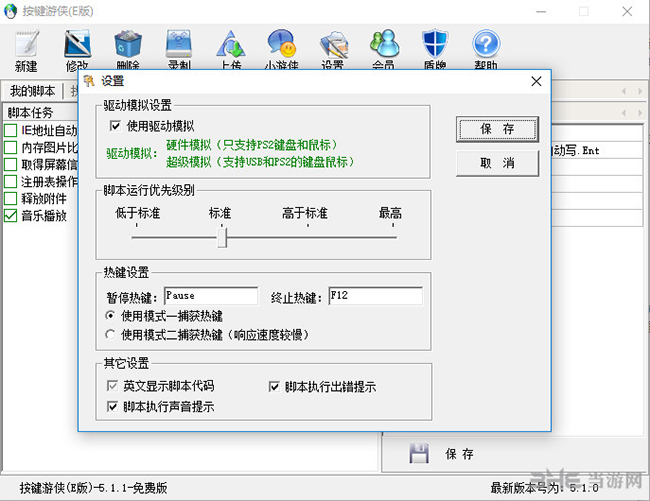Click the 终止热键 input field
Image resolution: width=650 pixels, height=501 pixels.
coord(376,296)
